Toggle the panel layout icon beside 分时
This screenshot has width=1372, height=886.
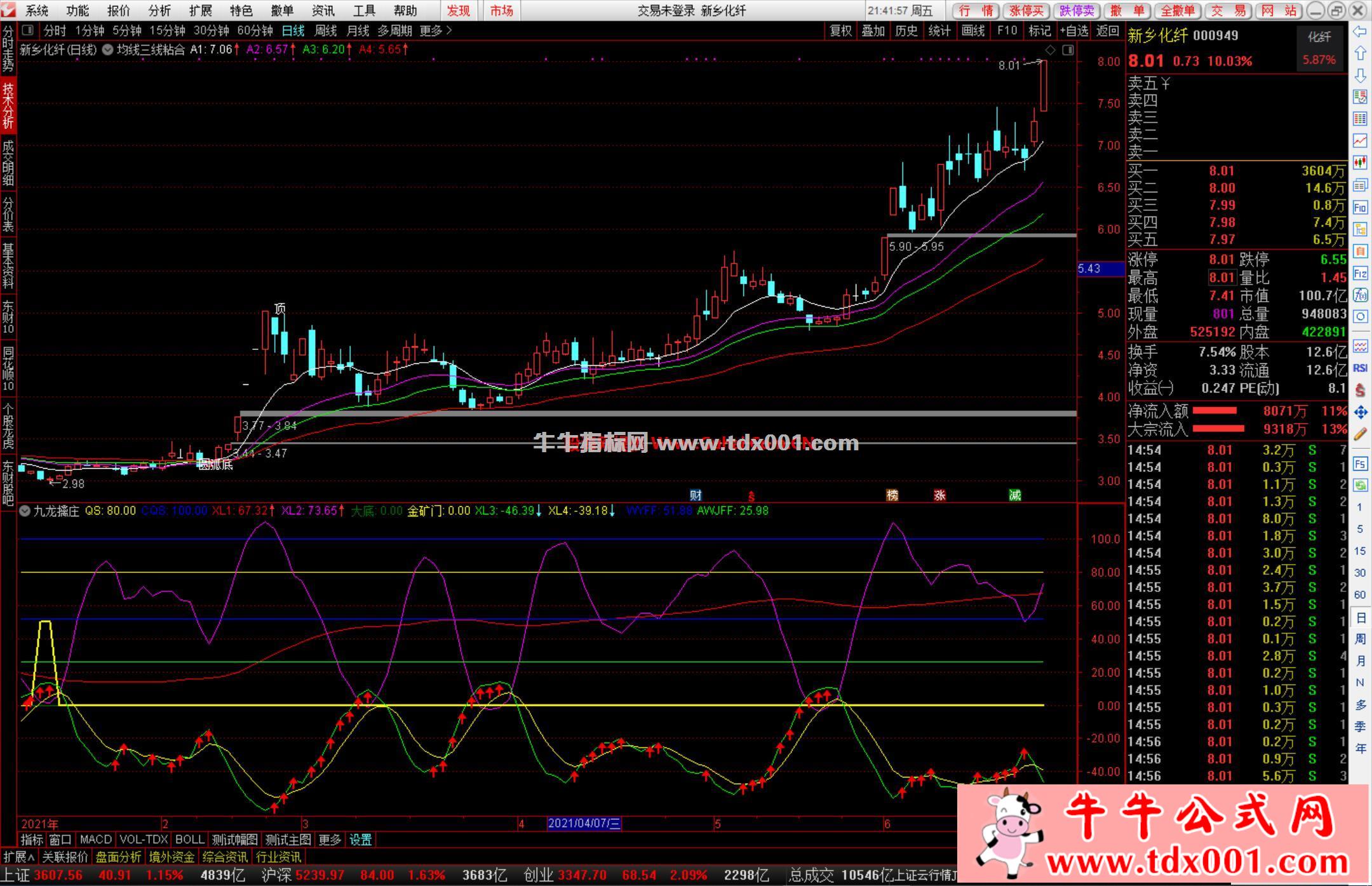point(27,30)
